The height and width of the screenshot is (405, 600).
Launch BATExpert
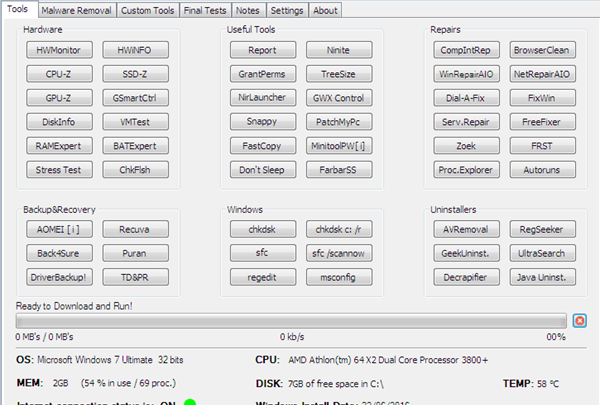coord(135,146)
